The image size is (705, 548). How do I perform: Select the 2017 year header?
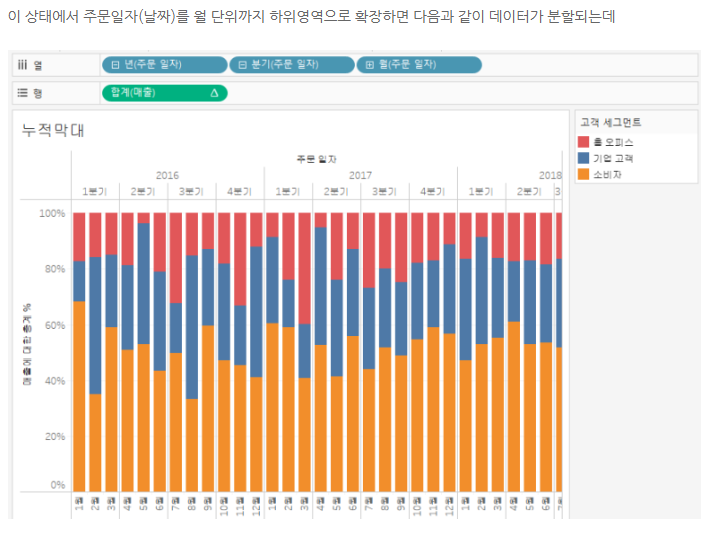point(361,175)
